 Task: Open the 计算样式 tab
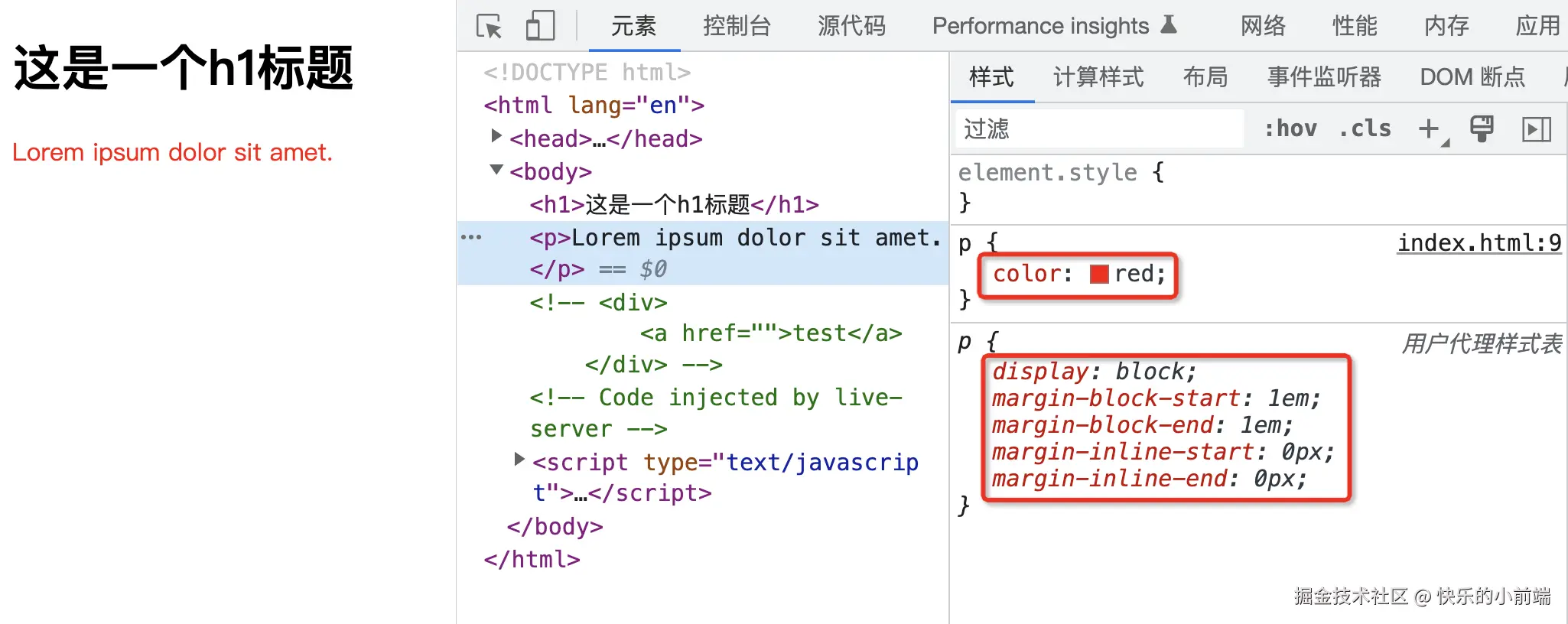coord(1098,76)
